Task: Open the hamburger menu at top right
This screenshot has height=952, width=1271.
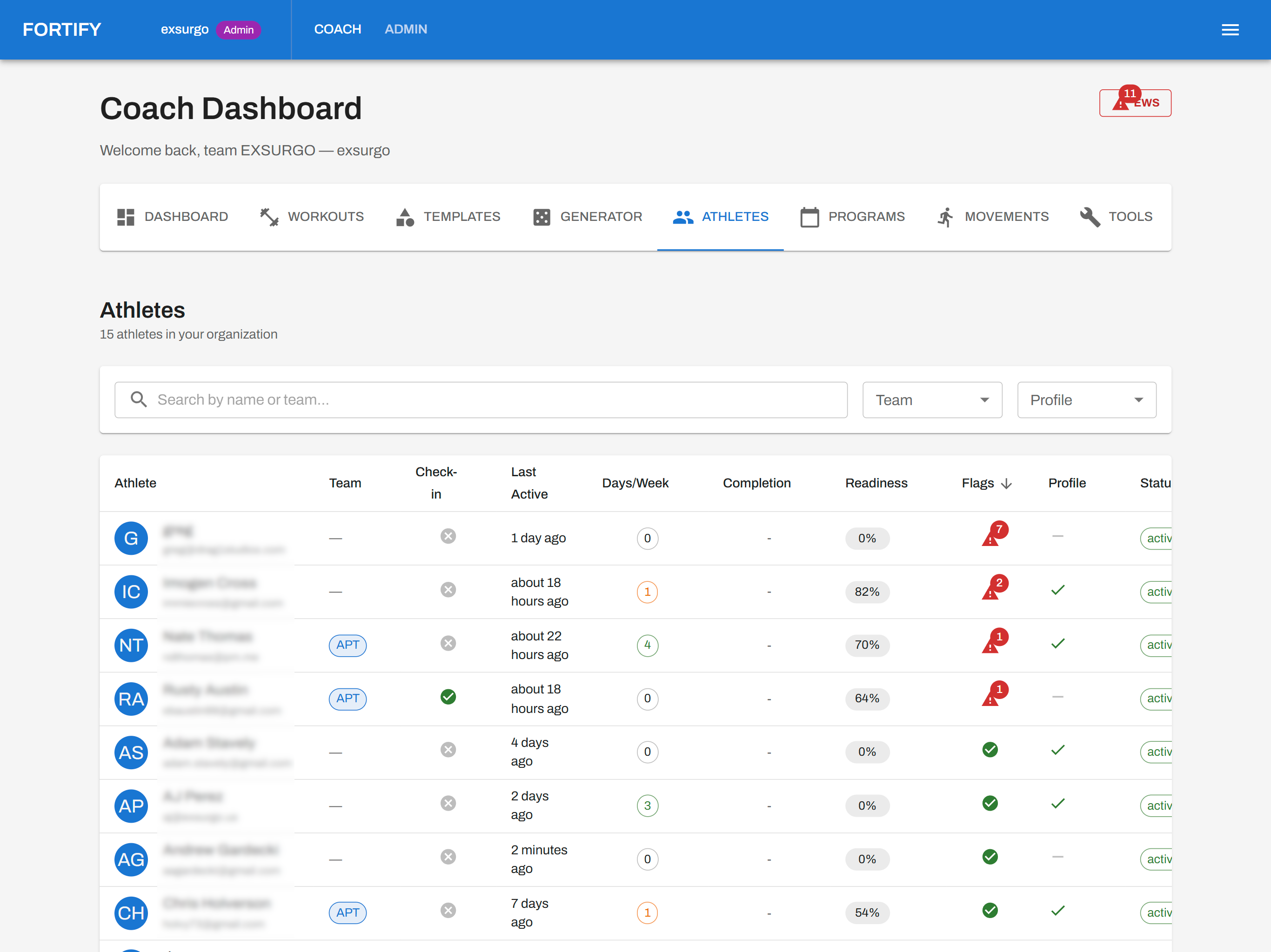Action: click(x=1230, y=29)
